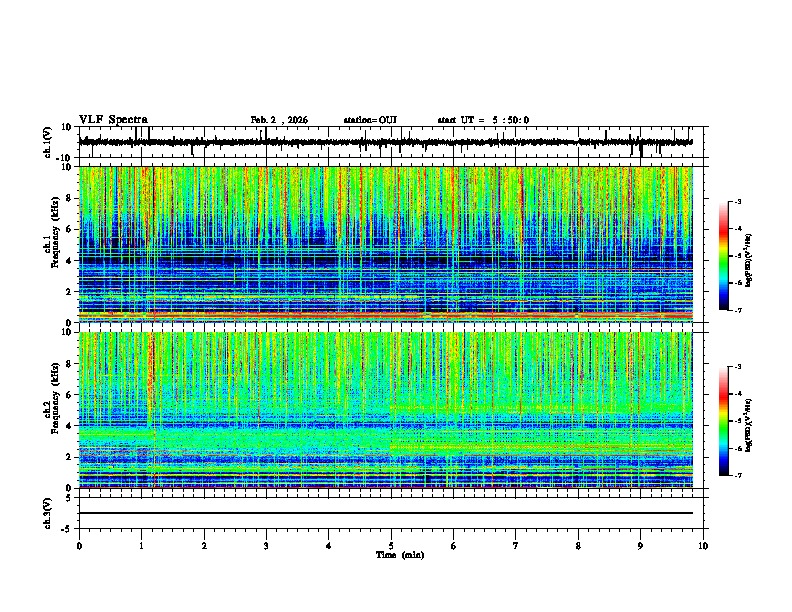The image size is (792, 612).
Task: Click the "-7" tick on ch.1 colorbar
Action: [737, 310]
